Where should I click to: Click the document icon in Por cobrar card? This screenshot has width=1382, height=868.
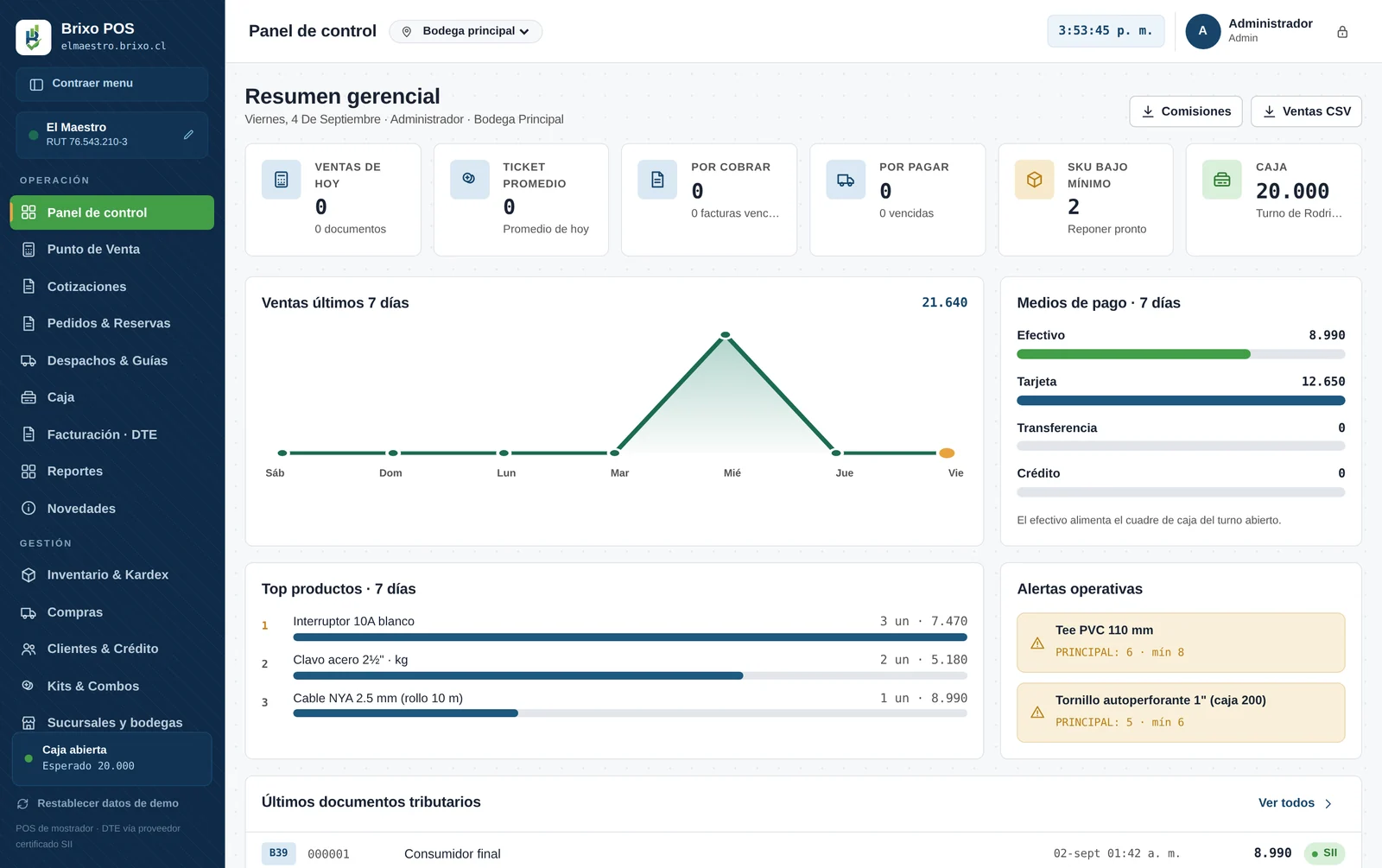(x=657, y=180)
